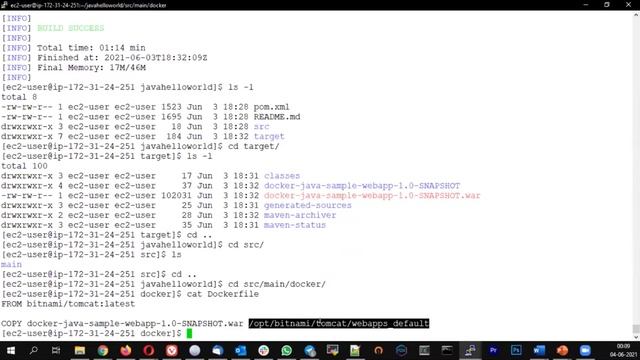The width and height of the screenshot is (640, 360).
Task: Click the terminal scrollbar thumb
Action: (636, 329)
